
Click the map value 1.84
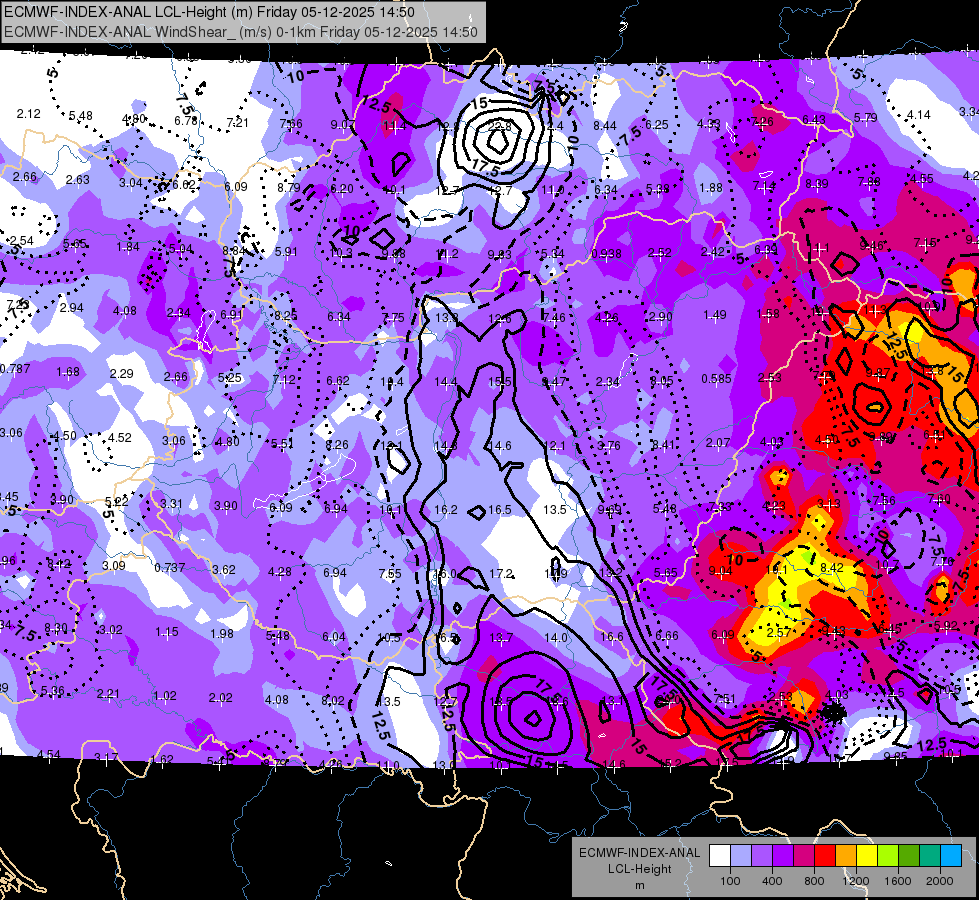click(128, 247)
